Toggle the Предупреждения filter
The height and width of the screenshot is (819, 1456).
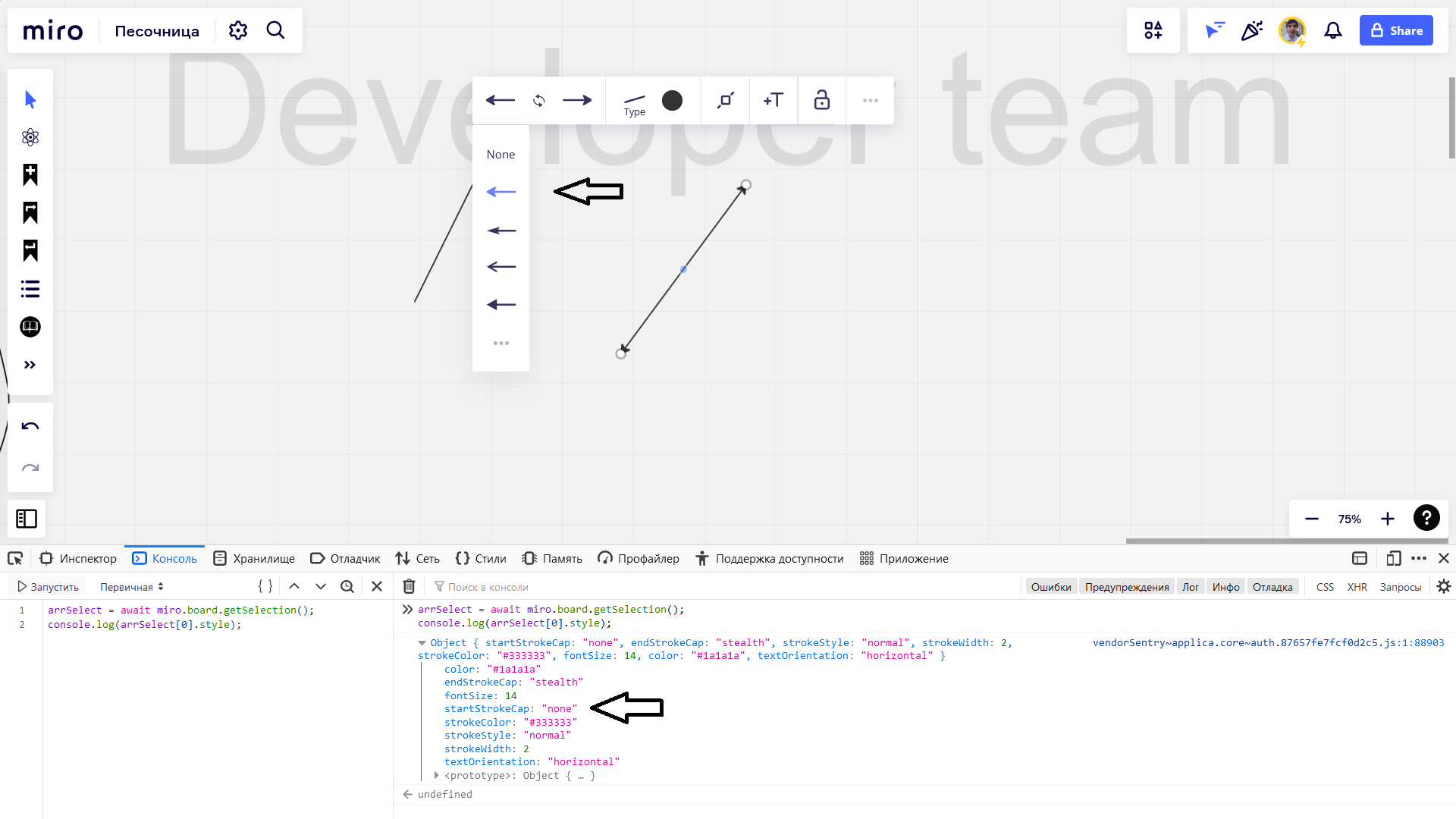tap(1127, 587)
